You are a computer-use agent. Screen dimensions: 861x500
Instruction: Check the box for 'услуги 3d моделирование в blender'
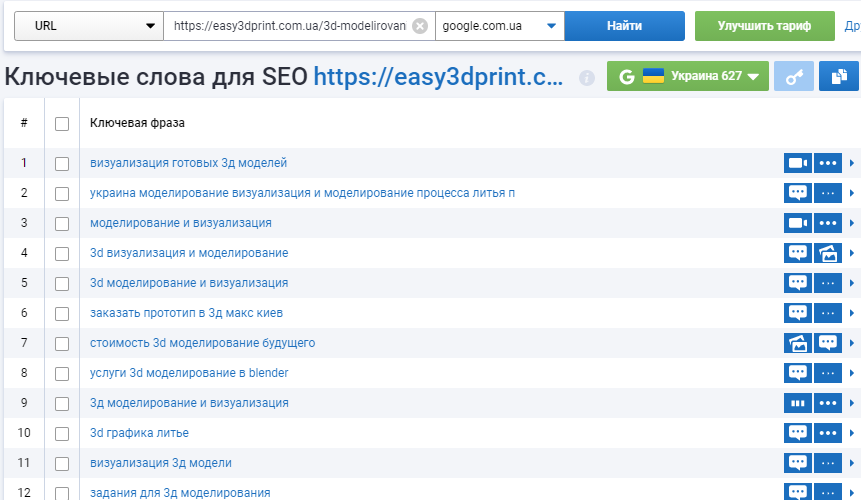point(62,374)
